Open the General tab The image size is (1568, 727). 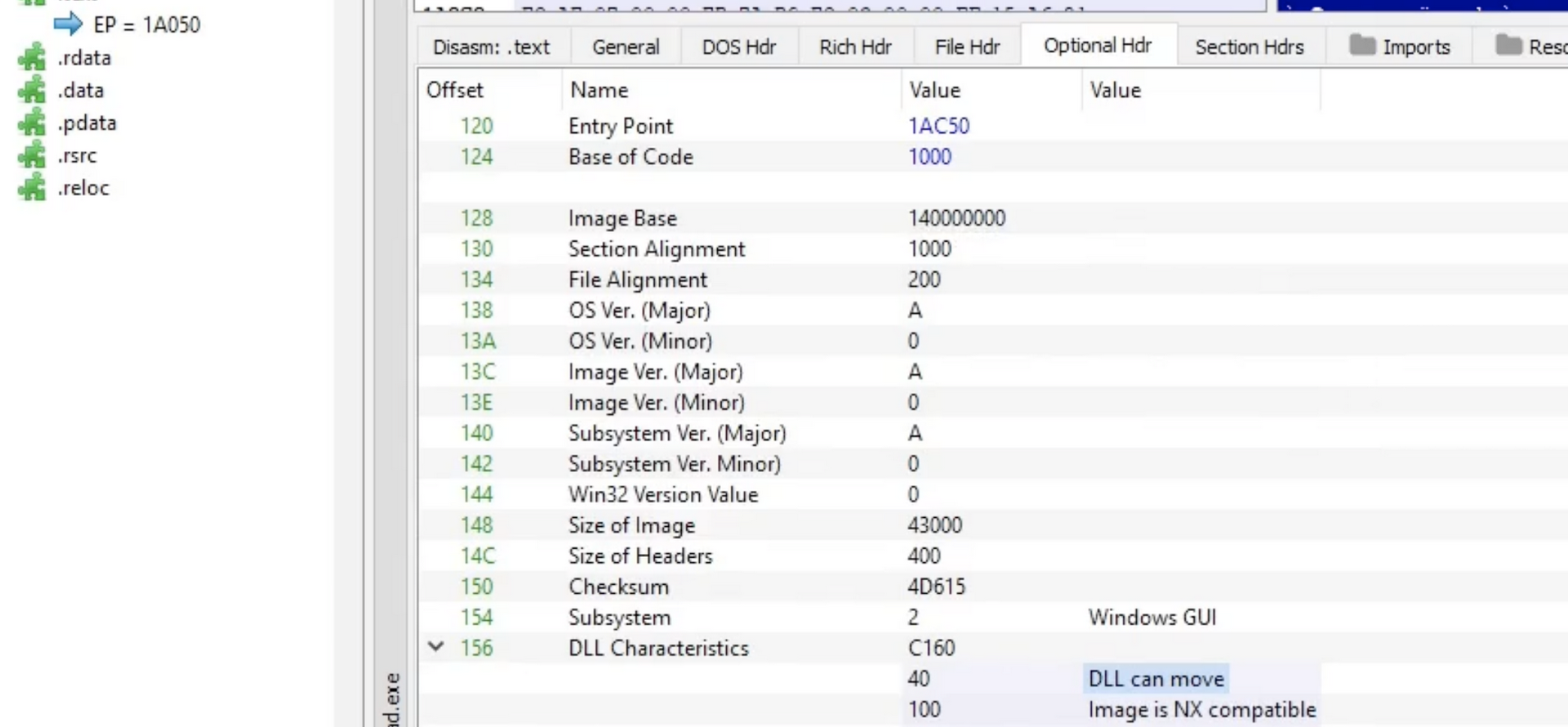(x=626, y=47)
